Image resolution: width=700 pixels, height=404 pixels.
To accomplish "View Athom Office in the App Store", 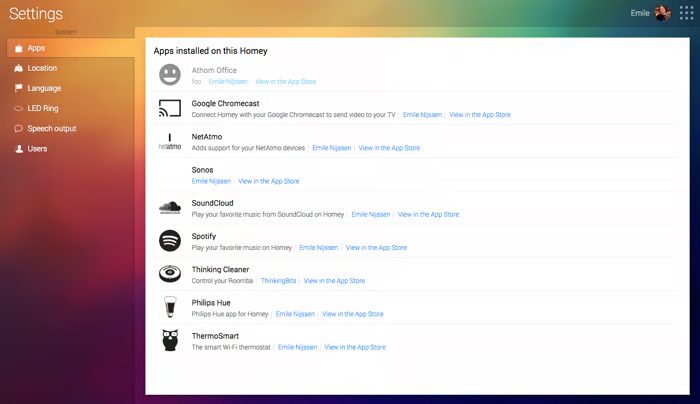I will (x=286, y=82).
